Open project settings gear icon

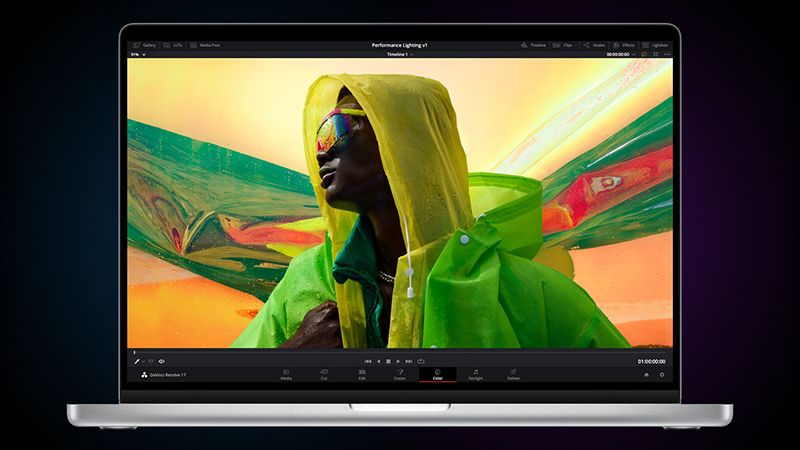point(661,375)
